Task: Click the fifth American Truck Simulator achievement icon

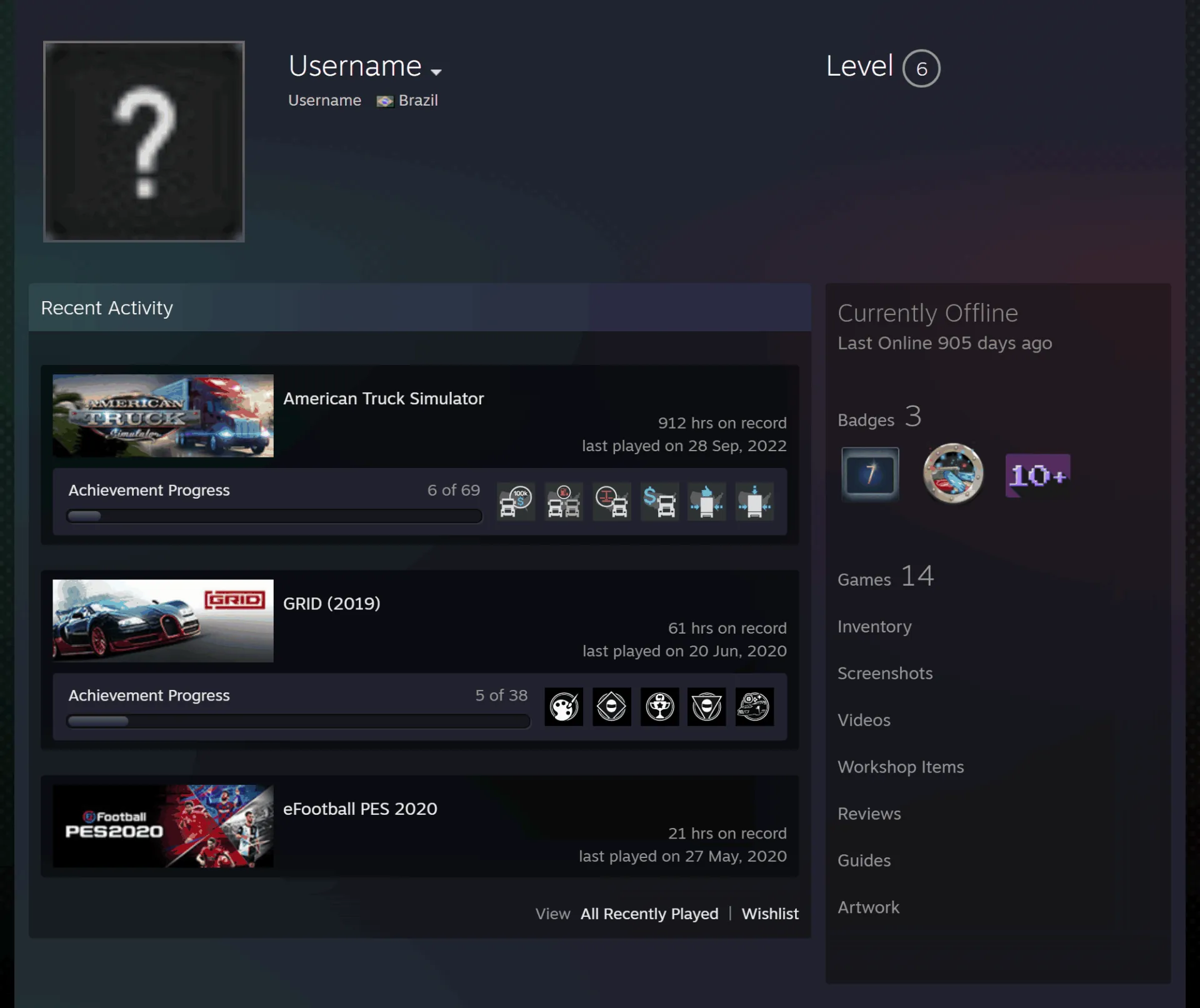Action: 707,501
